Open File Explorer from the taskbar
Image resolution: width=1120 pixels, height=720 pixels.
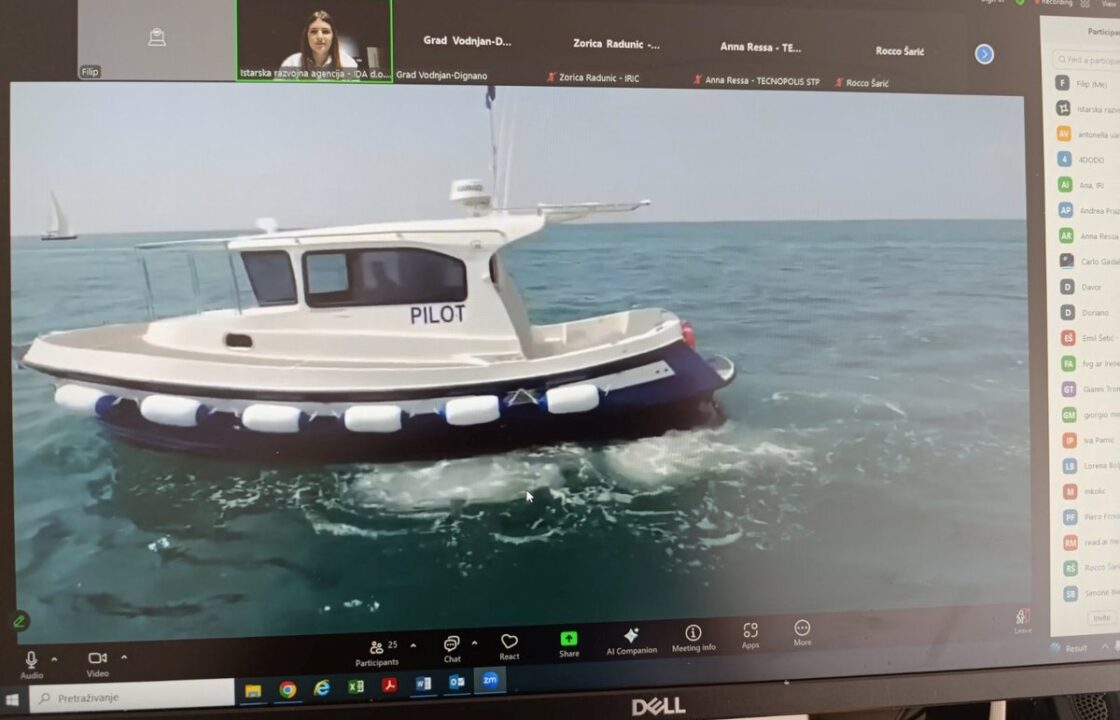point(253,691)
